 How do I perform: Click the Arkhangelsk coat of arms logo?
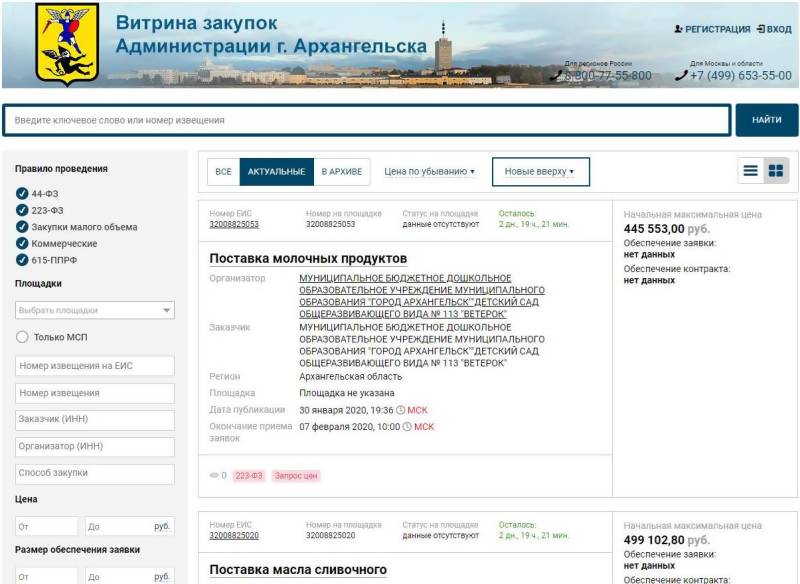67,44
